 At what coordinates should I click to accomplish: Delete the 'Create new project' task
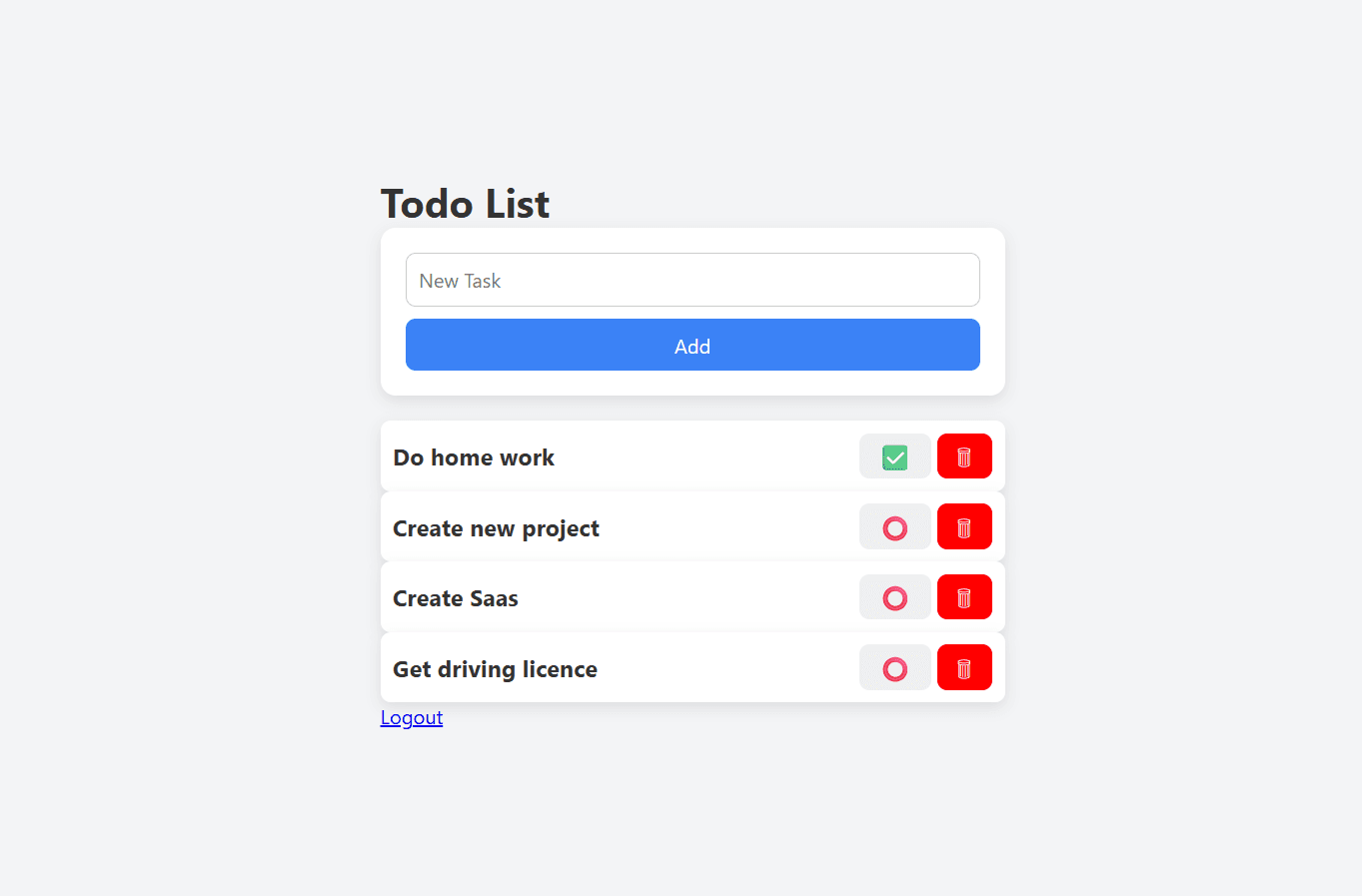pos(963,526)
